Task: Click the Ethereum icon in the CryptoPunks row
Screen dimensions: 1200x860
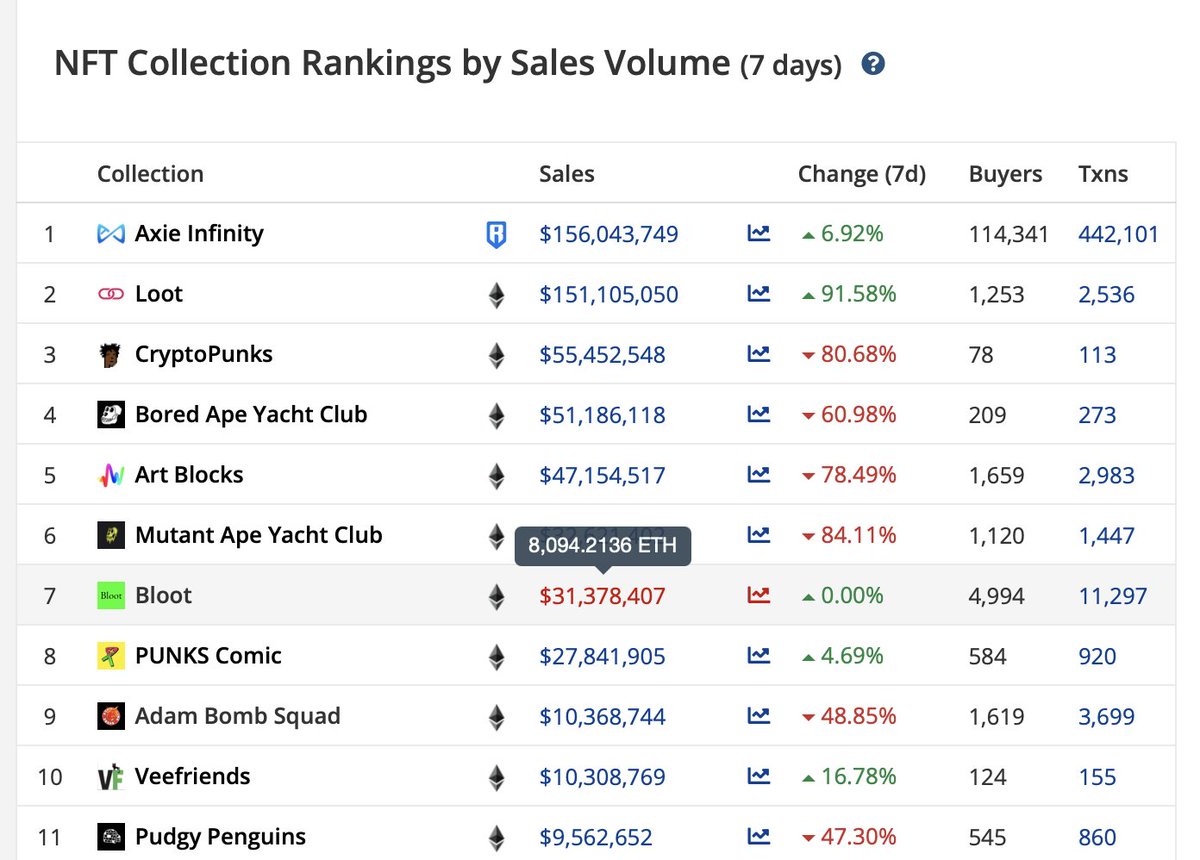Action: pyautogui.click(x=496, y=355)
